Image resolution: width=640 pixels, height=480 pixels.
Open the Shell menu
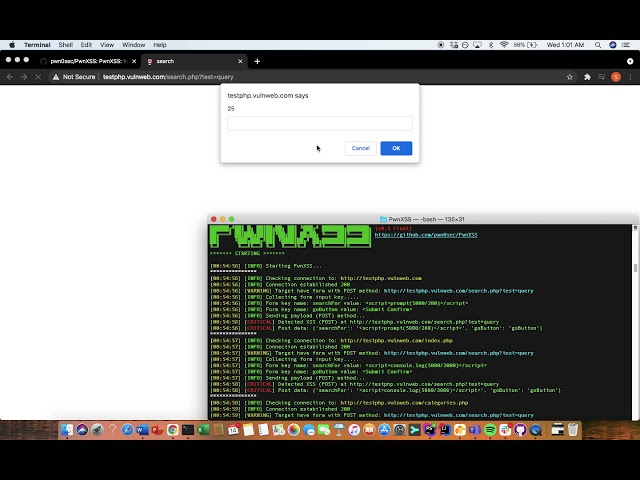click(x=65, y=45)
